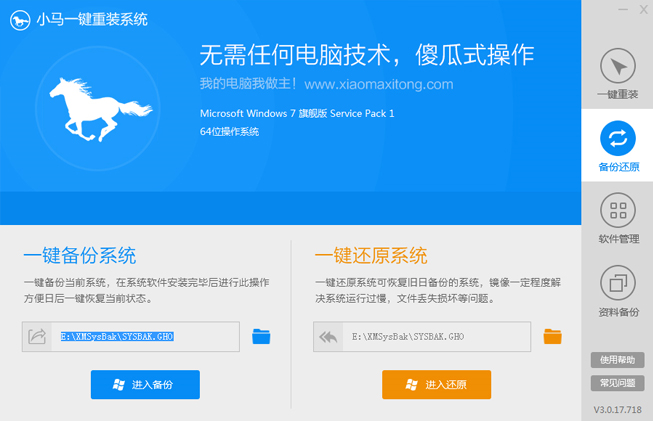
Task: Click the 一键备份系统 heading
Action: coord(79,255)
